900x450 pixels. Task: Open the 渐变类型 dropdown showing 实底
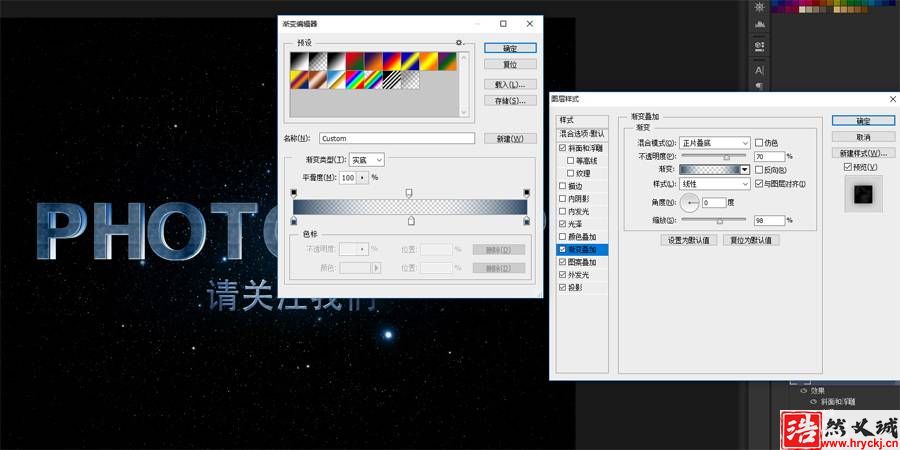(x=366, y=160)
